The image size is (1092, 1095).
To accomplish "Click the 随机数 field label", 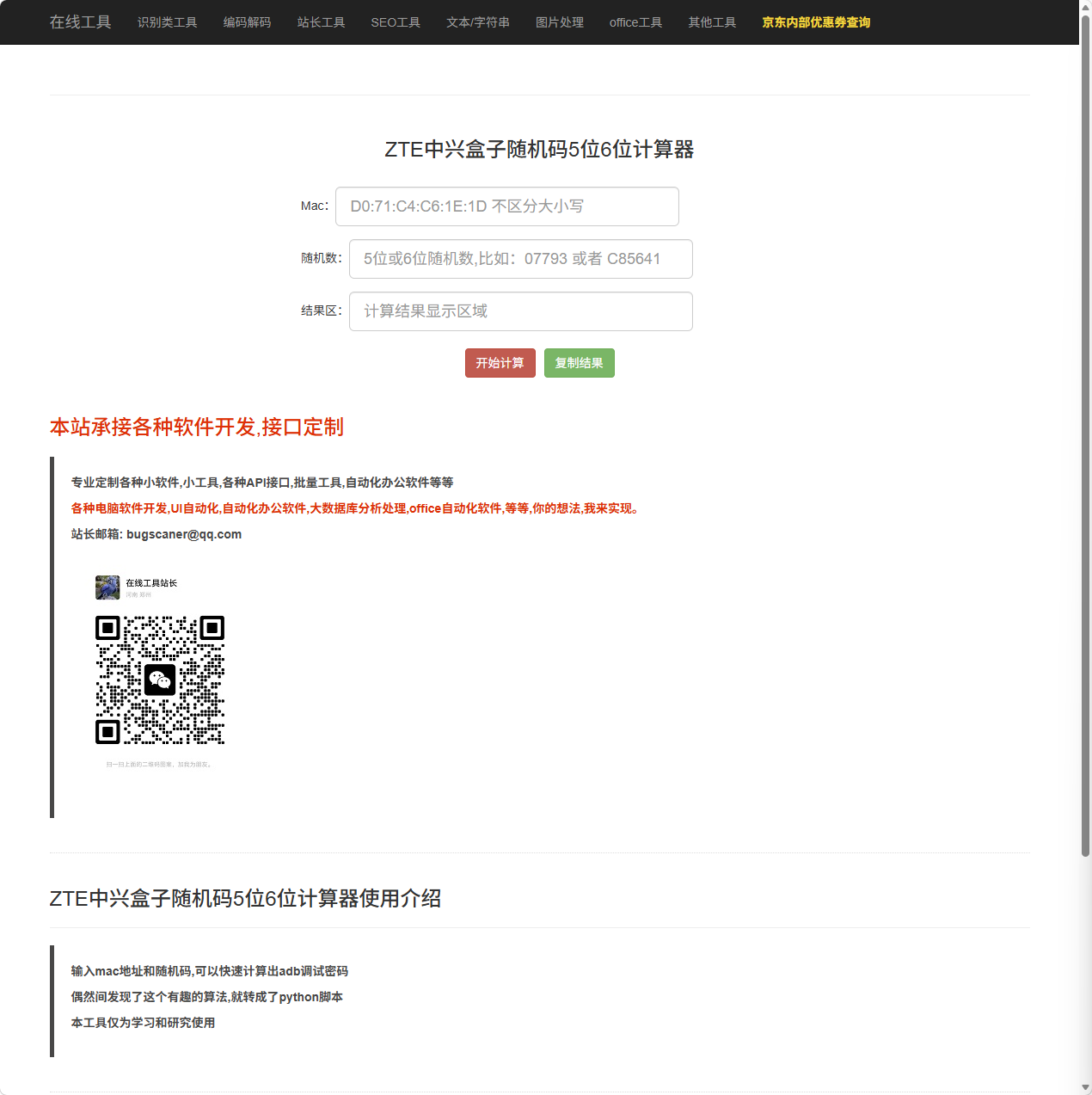I will 322,258.
